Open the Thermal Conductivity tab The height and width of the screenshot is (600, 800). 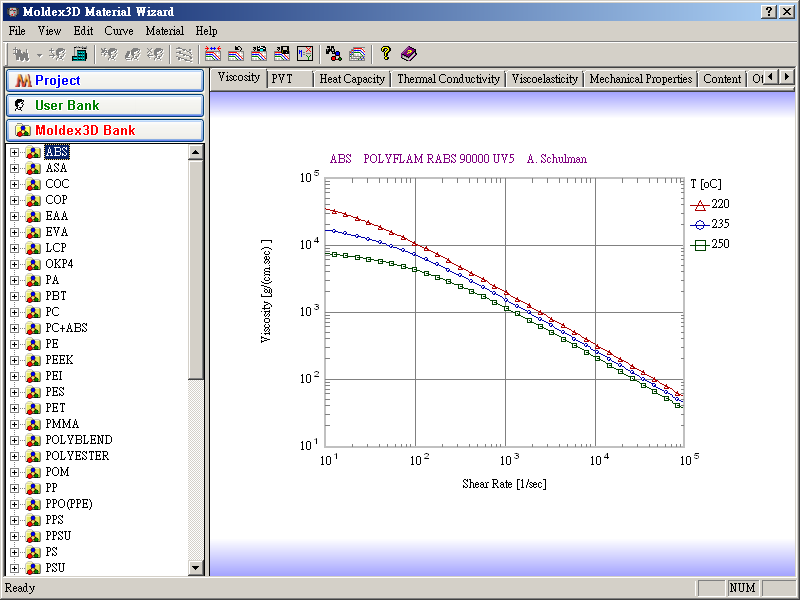(x=448, y=79)
